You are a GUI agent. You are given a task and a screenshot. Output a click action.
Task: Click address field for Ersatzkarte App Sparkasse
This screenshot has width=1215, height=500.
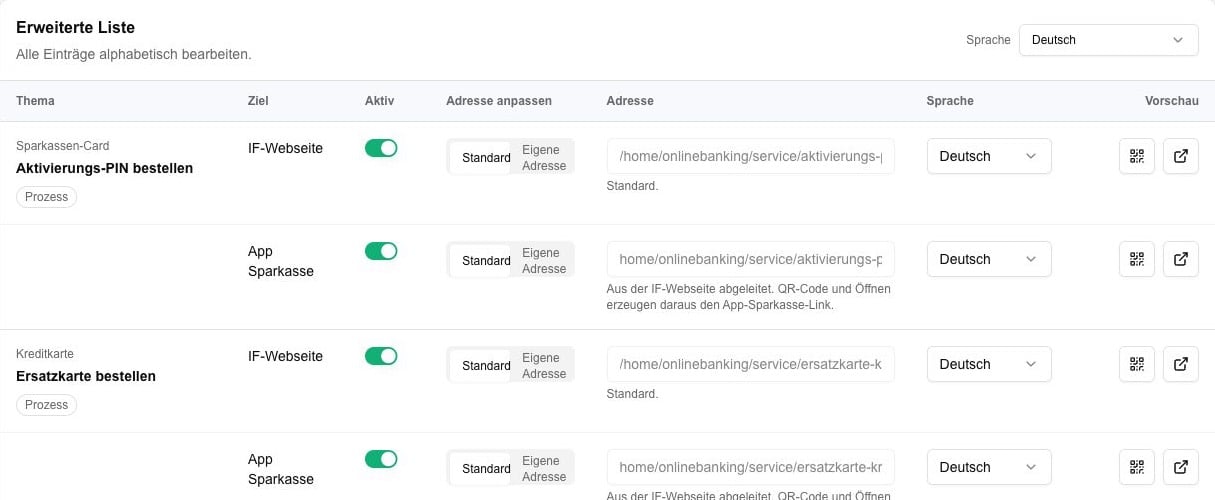click(x=751, y=467)
